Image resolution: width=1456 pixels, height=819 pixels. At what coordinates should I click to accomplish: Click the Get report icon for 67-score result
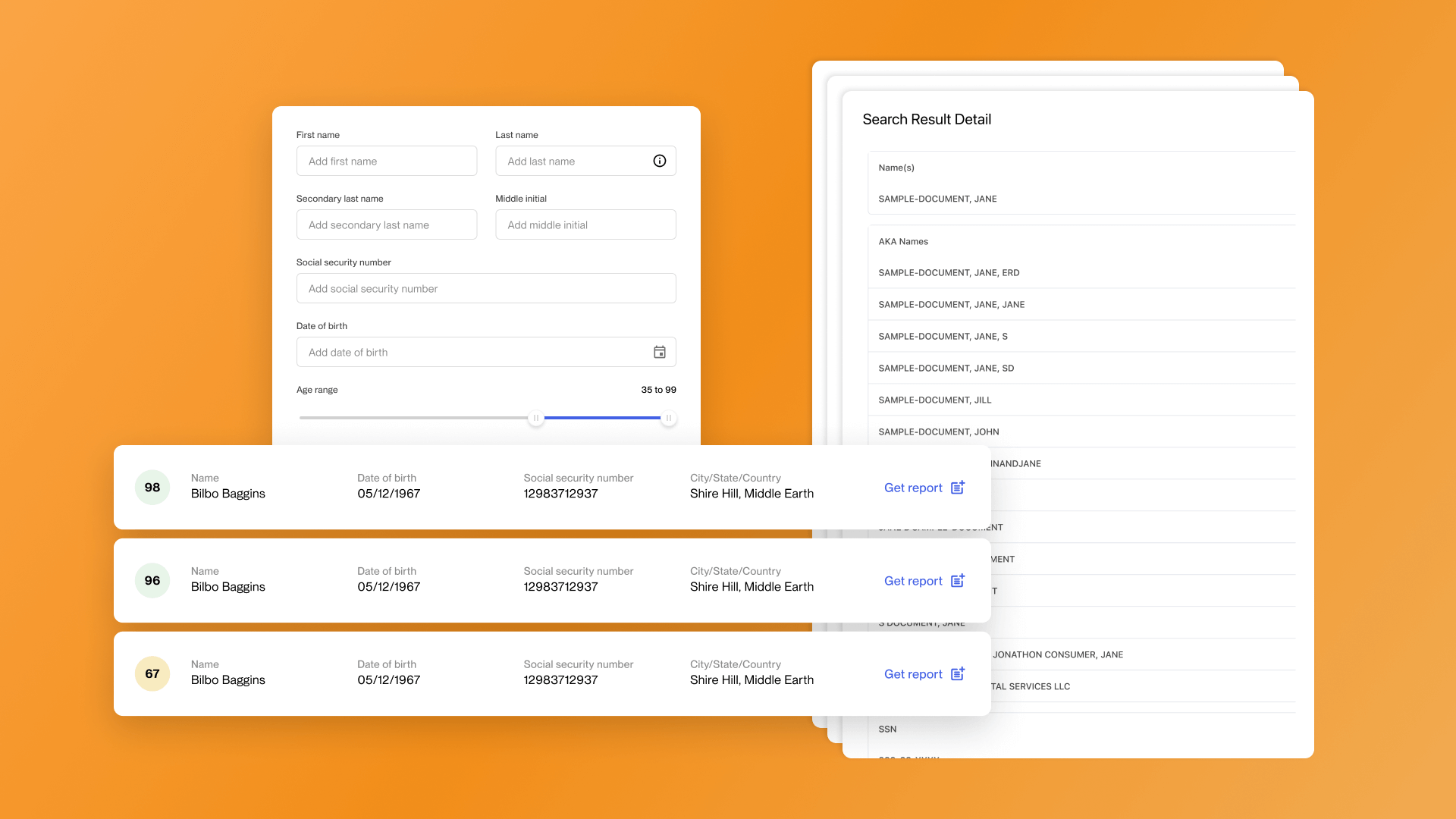coord(957,673)
